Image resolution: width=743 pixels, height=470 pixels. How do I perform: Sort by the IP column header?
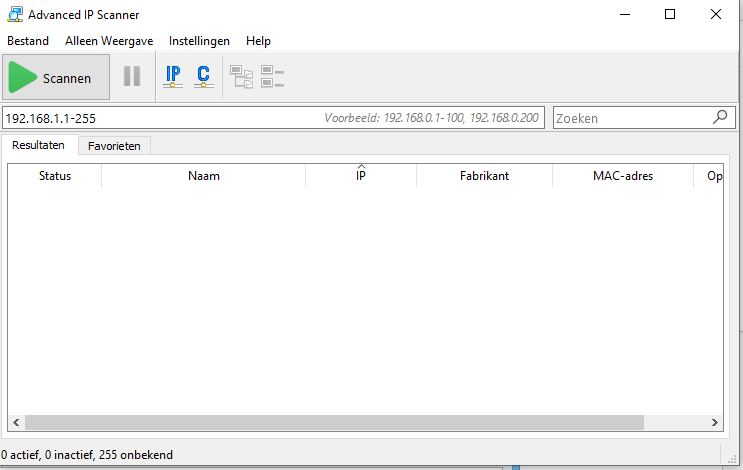pyautogui.click(x=361, y=176)
